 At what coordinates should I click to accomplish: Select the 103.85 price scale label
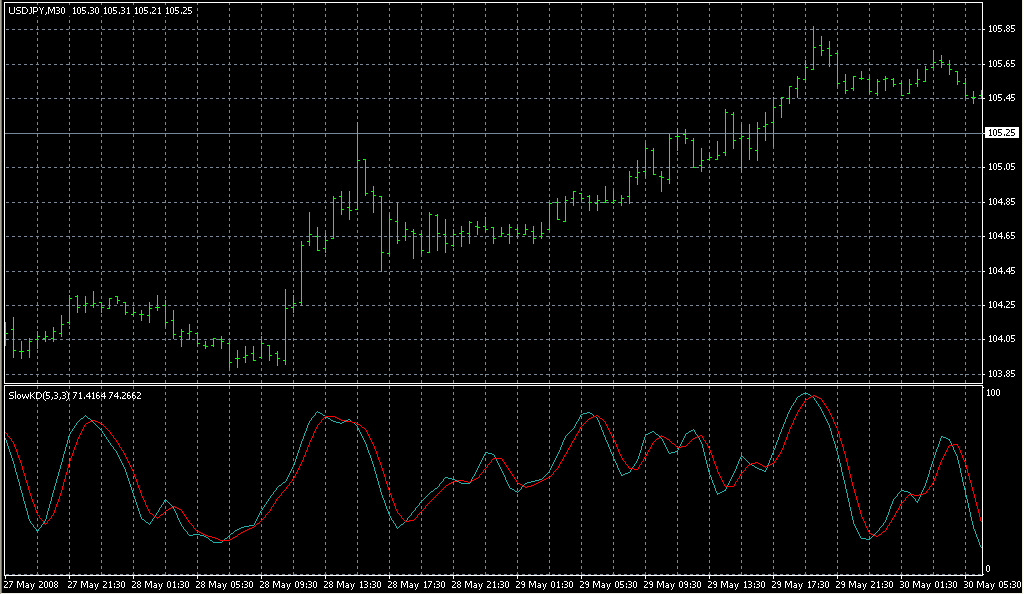[1001, 374]
